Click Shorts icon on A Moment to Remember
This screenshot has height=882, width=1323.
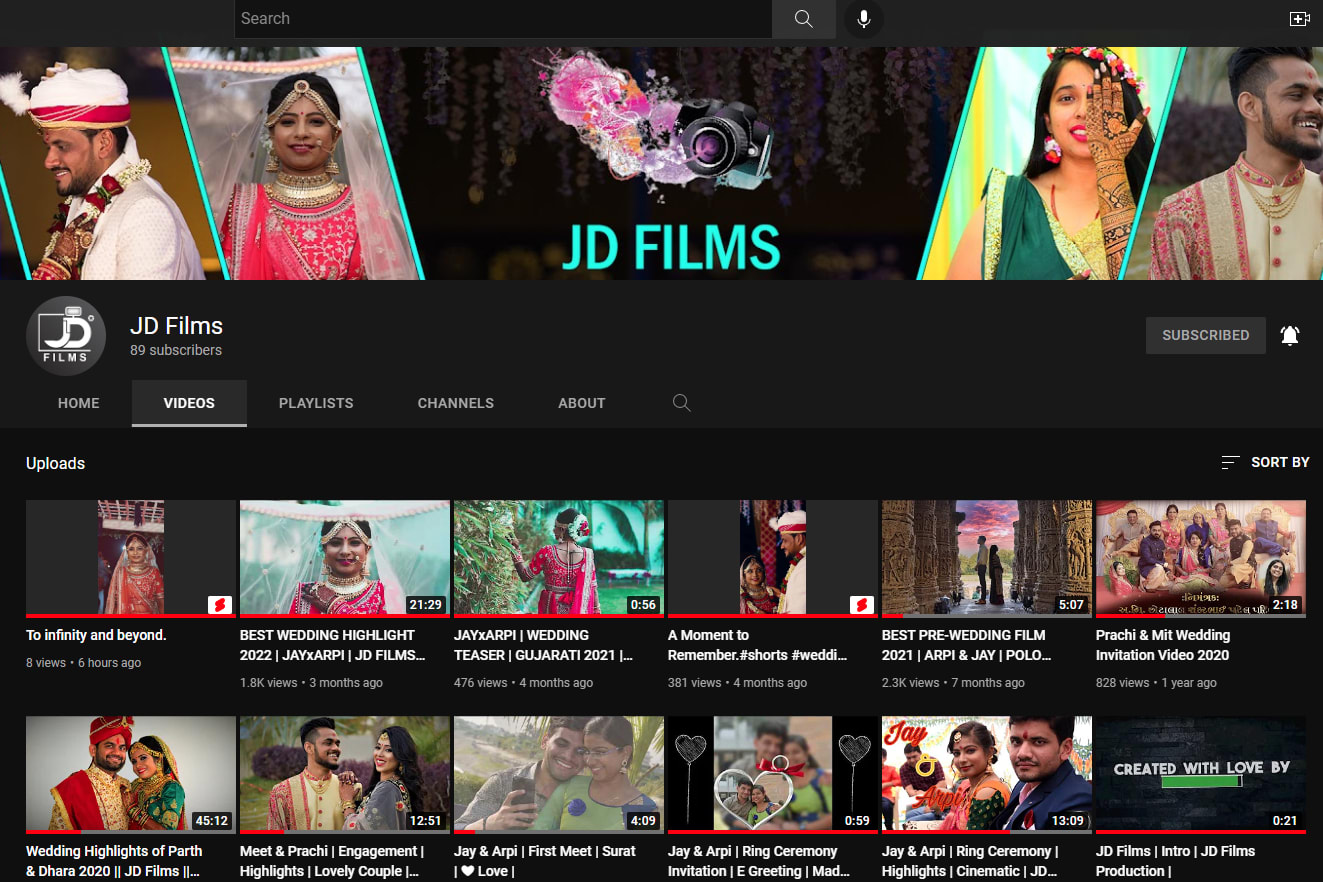point(861,604)
